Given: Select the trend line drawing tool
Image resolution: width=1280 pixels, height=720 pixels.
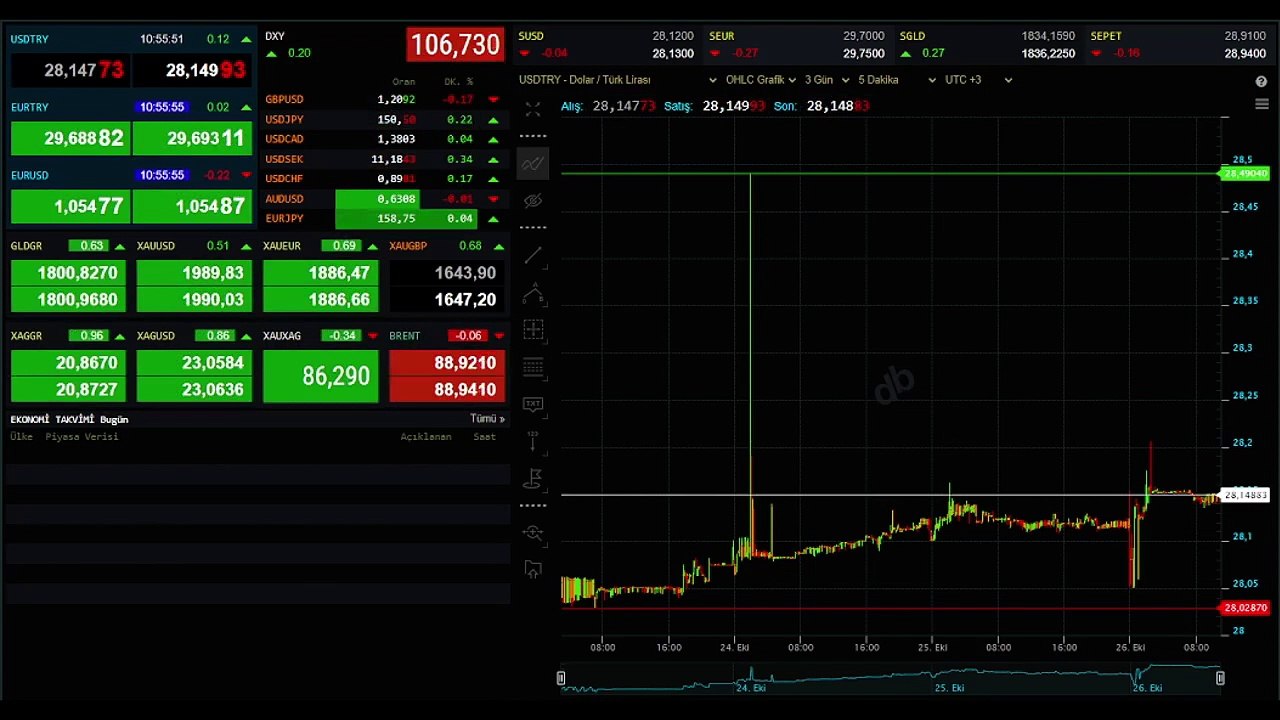Looking at the screenshot, I should [533, 256].
